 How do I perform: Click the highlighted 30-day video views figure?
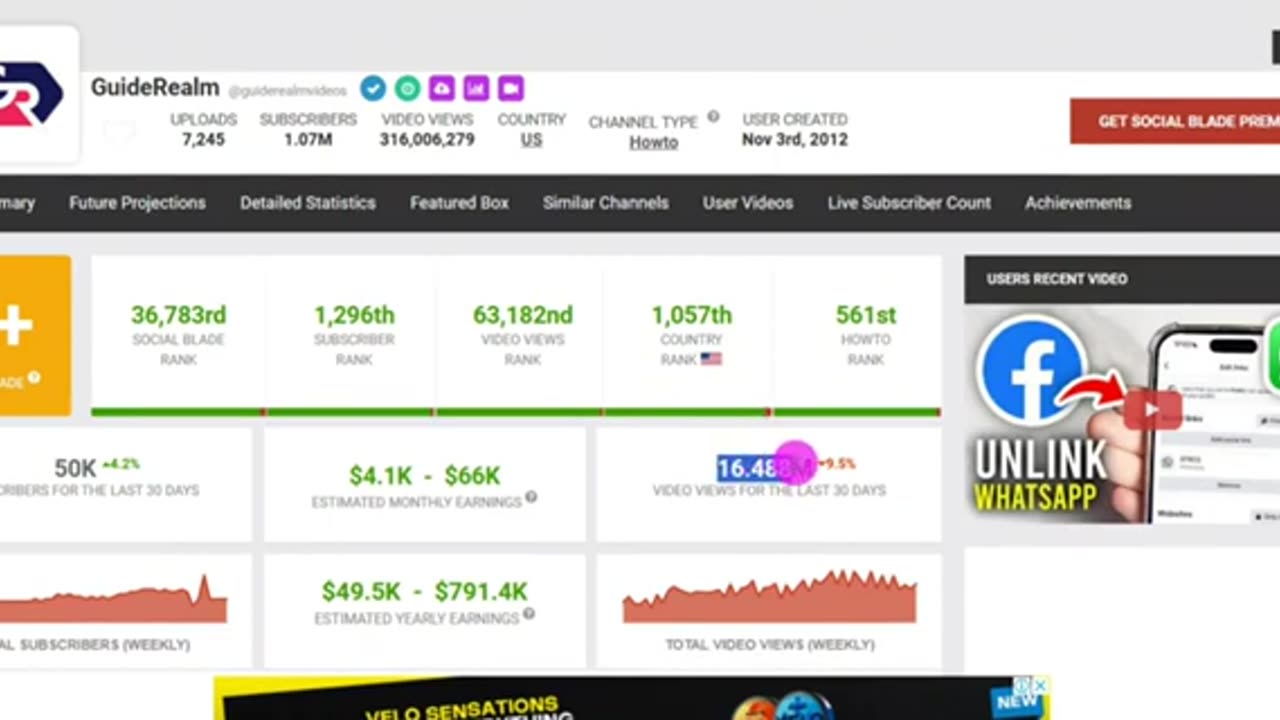point(766,468)
